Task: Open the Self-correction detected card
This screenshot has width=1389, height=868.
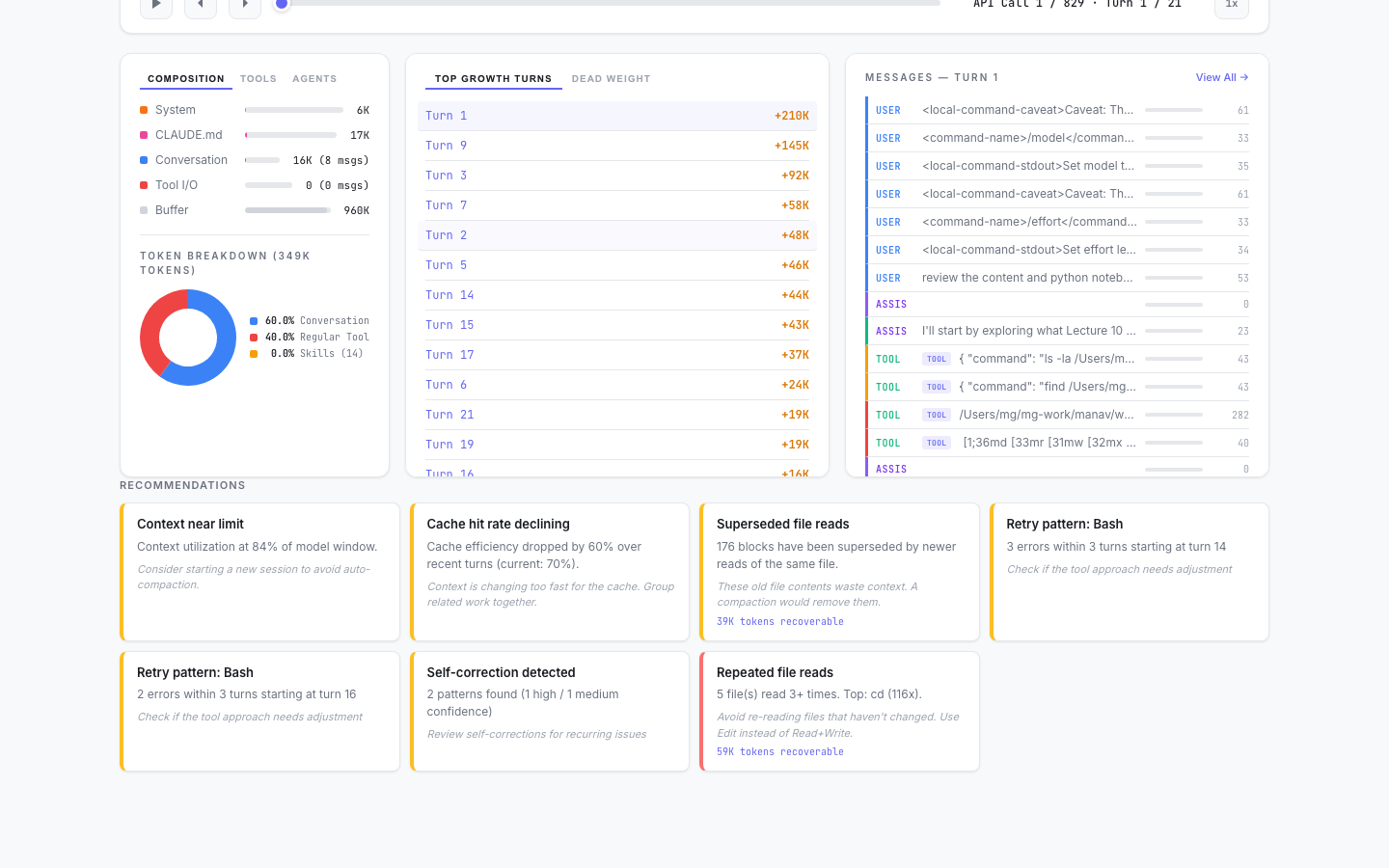Action: point(550,712)
